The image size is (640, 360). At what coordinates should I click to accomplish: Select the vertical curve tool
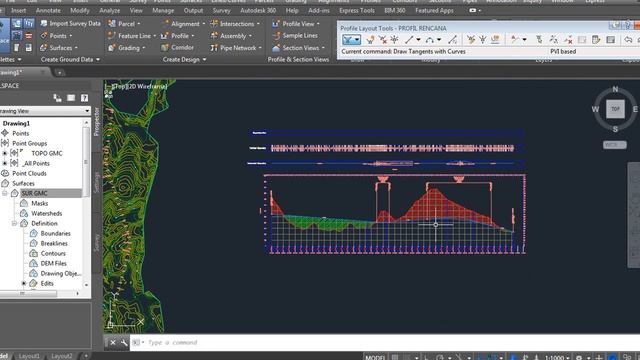click(429, 40)
